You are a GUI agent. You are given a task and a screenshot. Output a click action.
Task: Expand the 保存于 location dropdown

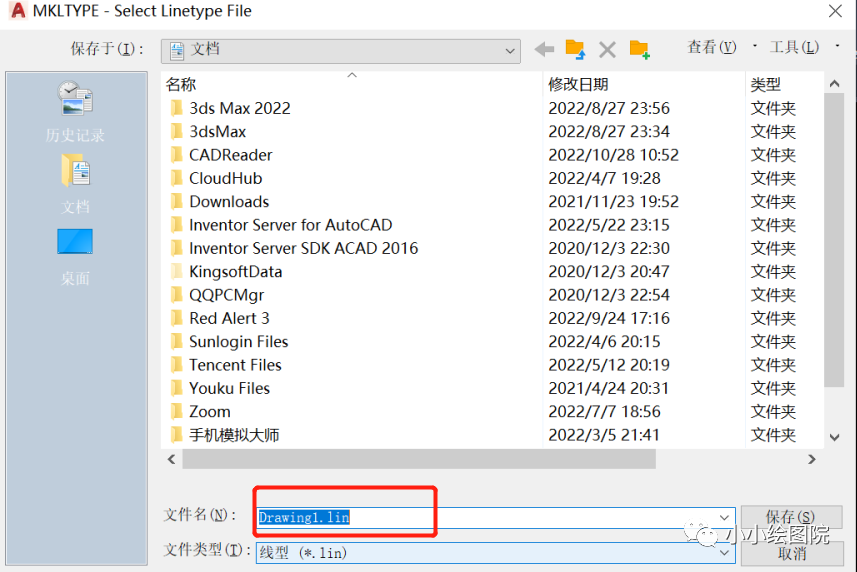coord(509,51)
